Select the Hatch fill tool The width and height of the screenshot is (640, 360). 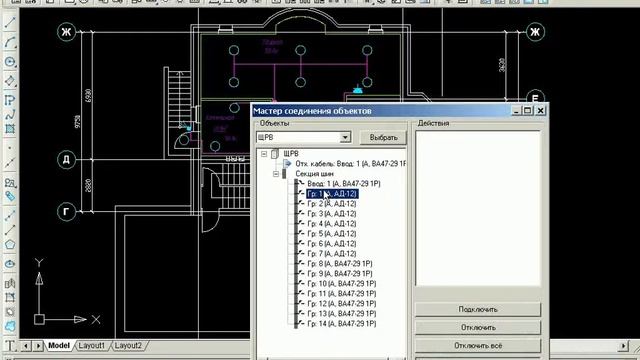(x=10, y=129)
